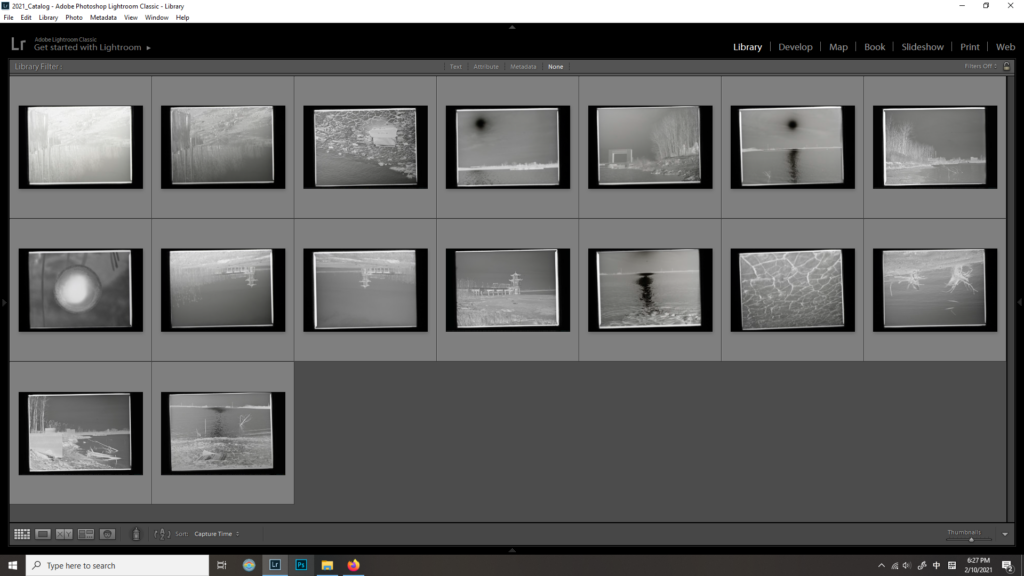Open the View menu
Image resolution: width=1024 pixels, height=576 pixels.
[x=131, y=18]
